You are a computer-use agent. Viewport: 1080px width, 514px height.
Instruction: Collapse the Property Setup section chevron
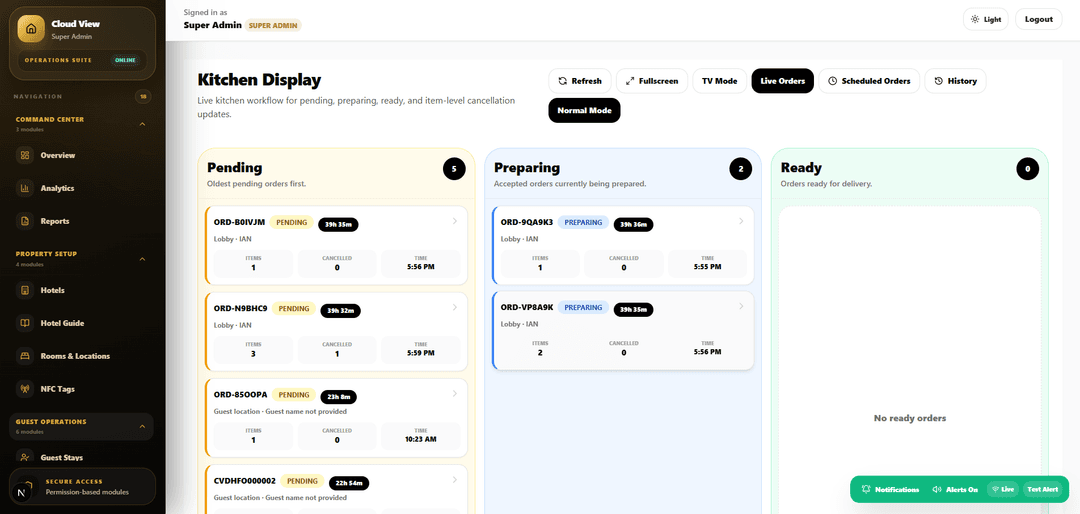tap(143, 259)
